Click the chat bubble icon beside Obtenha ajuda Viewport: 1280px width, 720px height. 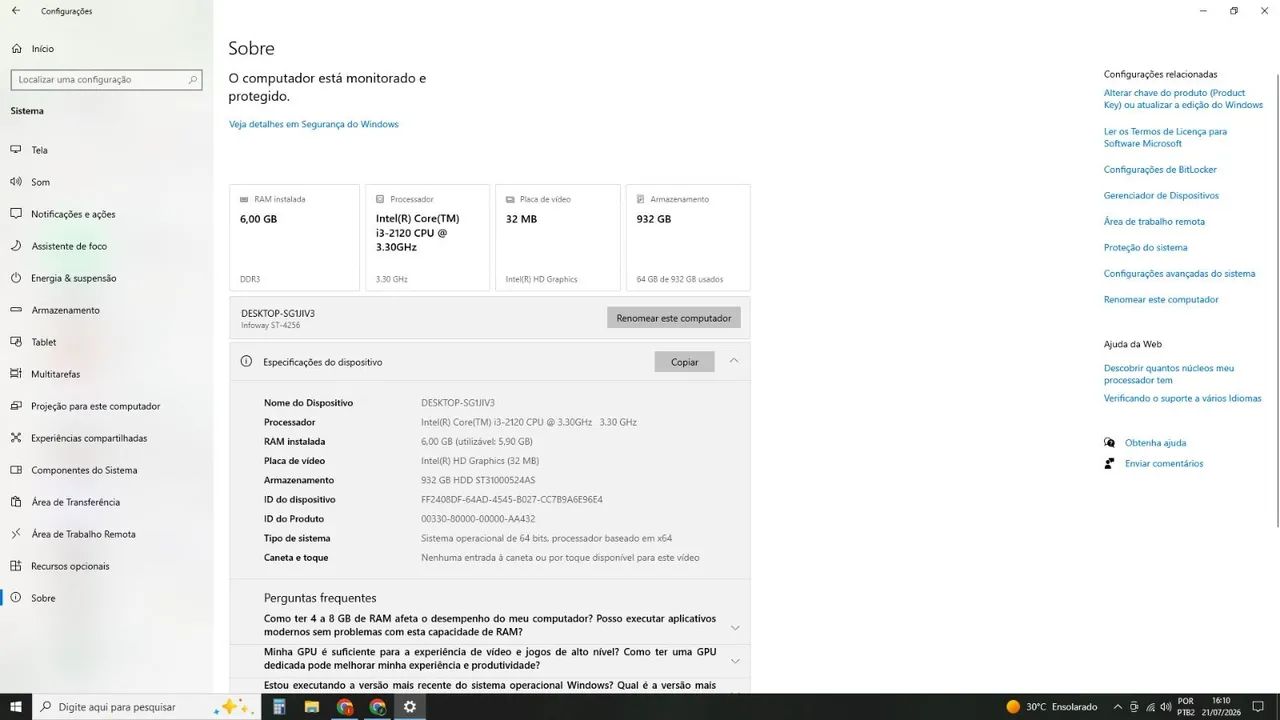(1109, 443)
